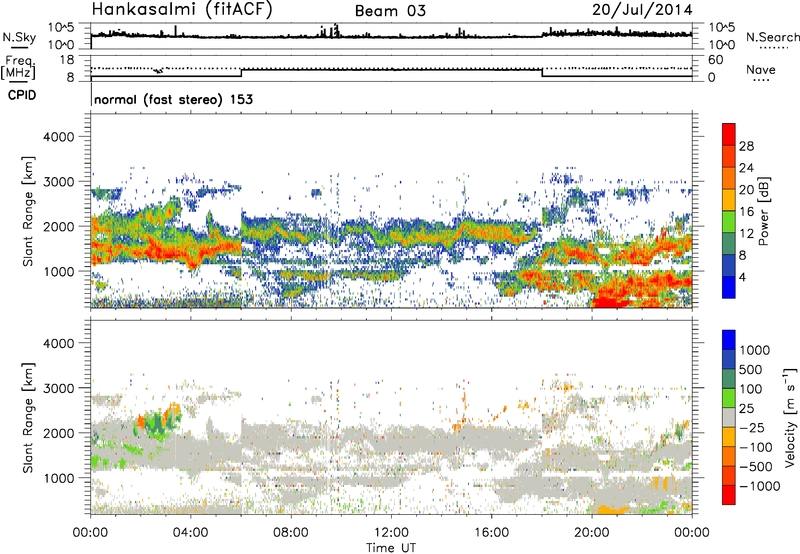Viewport: 800px width, 554px height.
Task: Click the red bottom segment of velocity colorbar
Action: [x=729, y=495]
